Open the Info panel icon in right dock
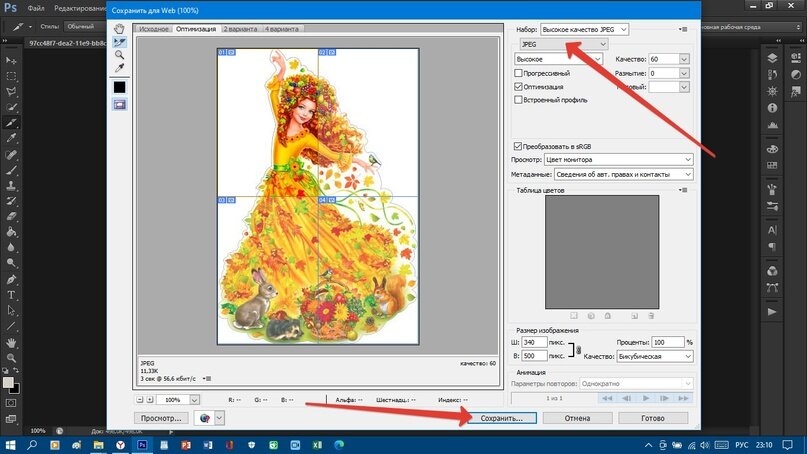The width and height of the screenshot is (807, 454). [772, 108]
